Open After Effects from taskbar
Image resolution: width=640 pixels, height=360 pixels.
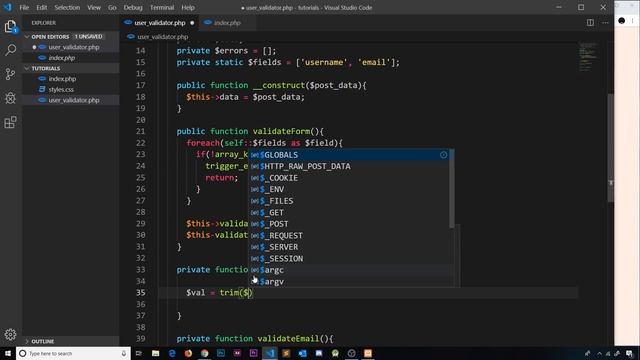pyautogui.click(x=237, y=353)
